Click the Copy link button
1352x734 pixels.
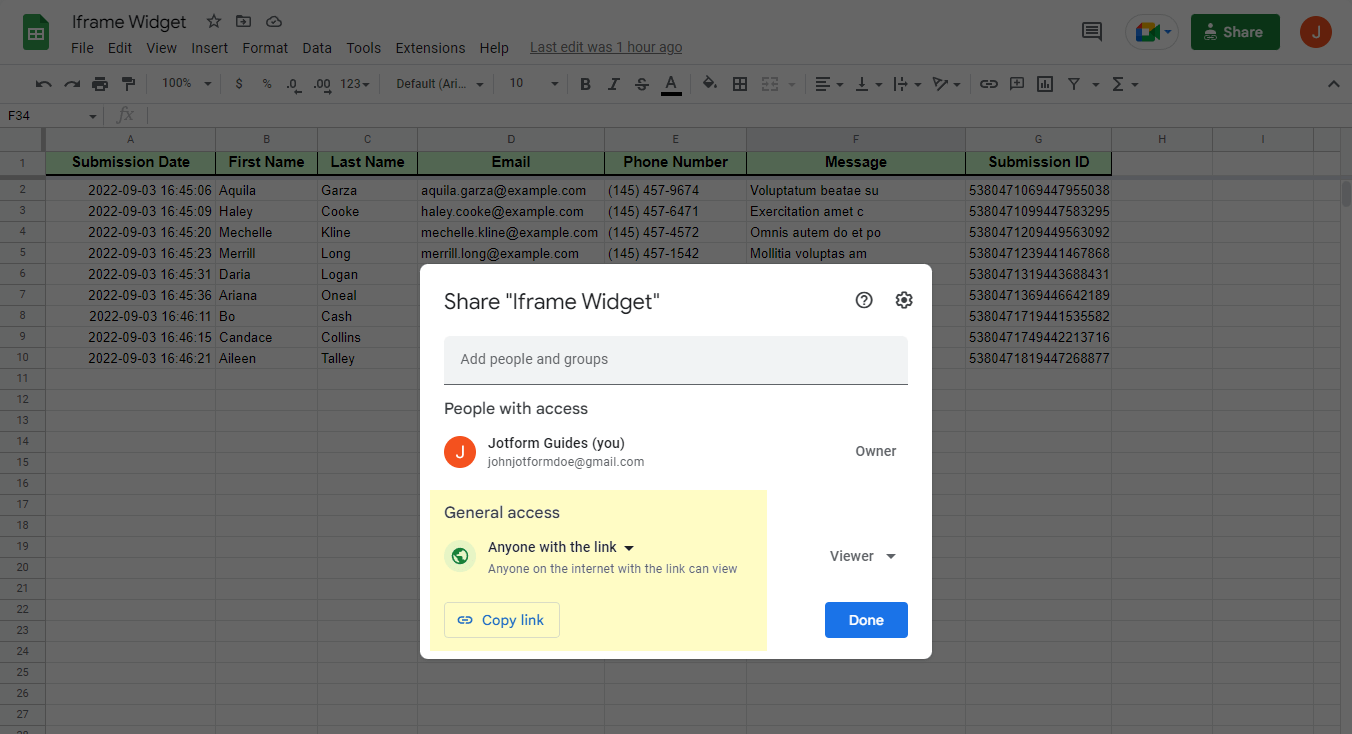click(502, 620)
